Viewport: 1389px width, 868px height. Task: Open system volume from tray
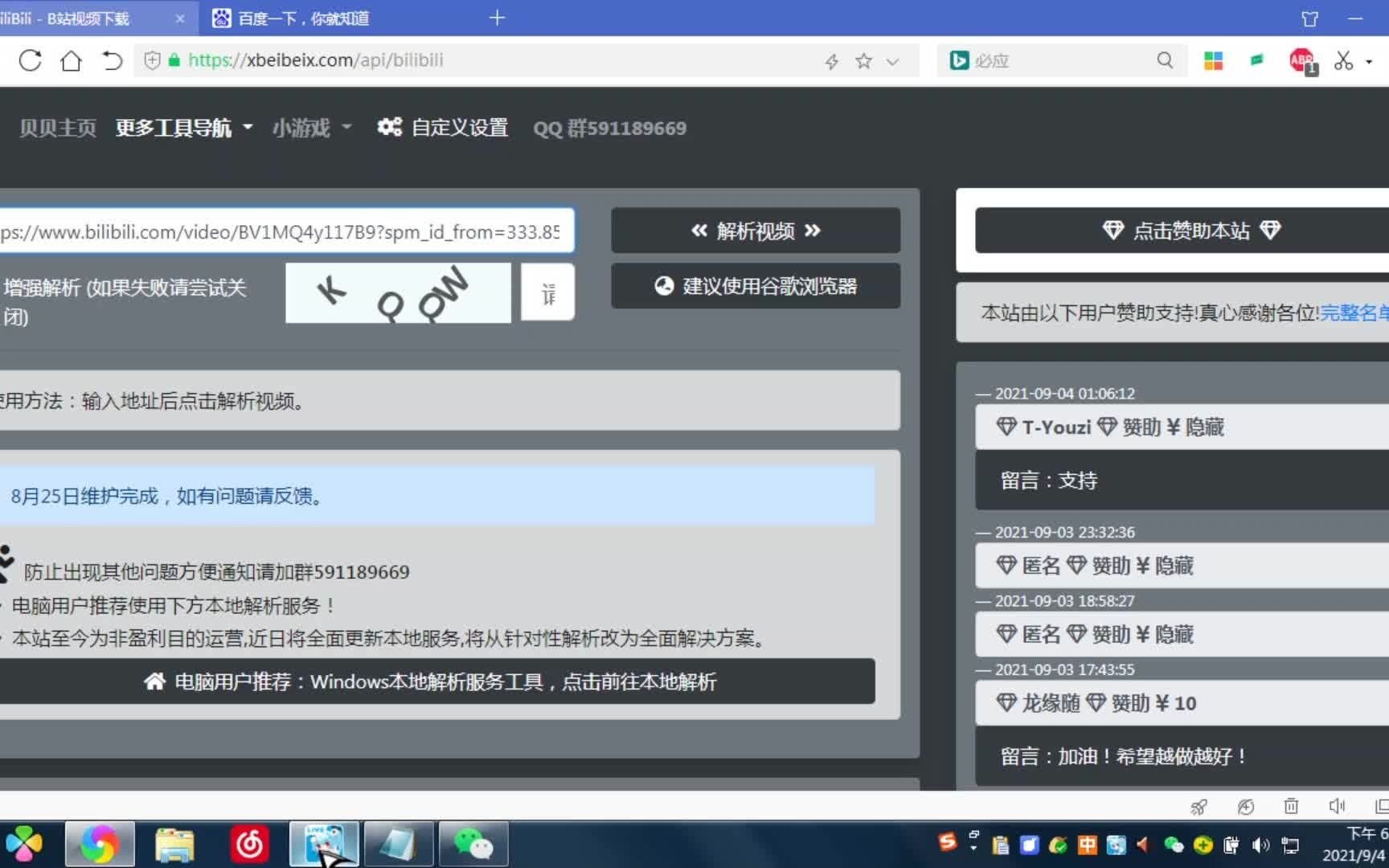tap(1260, 845)
